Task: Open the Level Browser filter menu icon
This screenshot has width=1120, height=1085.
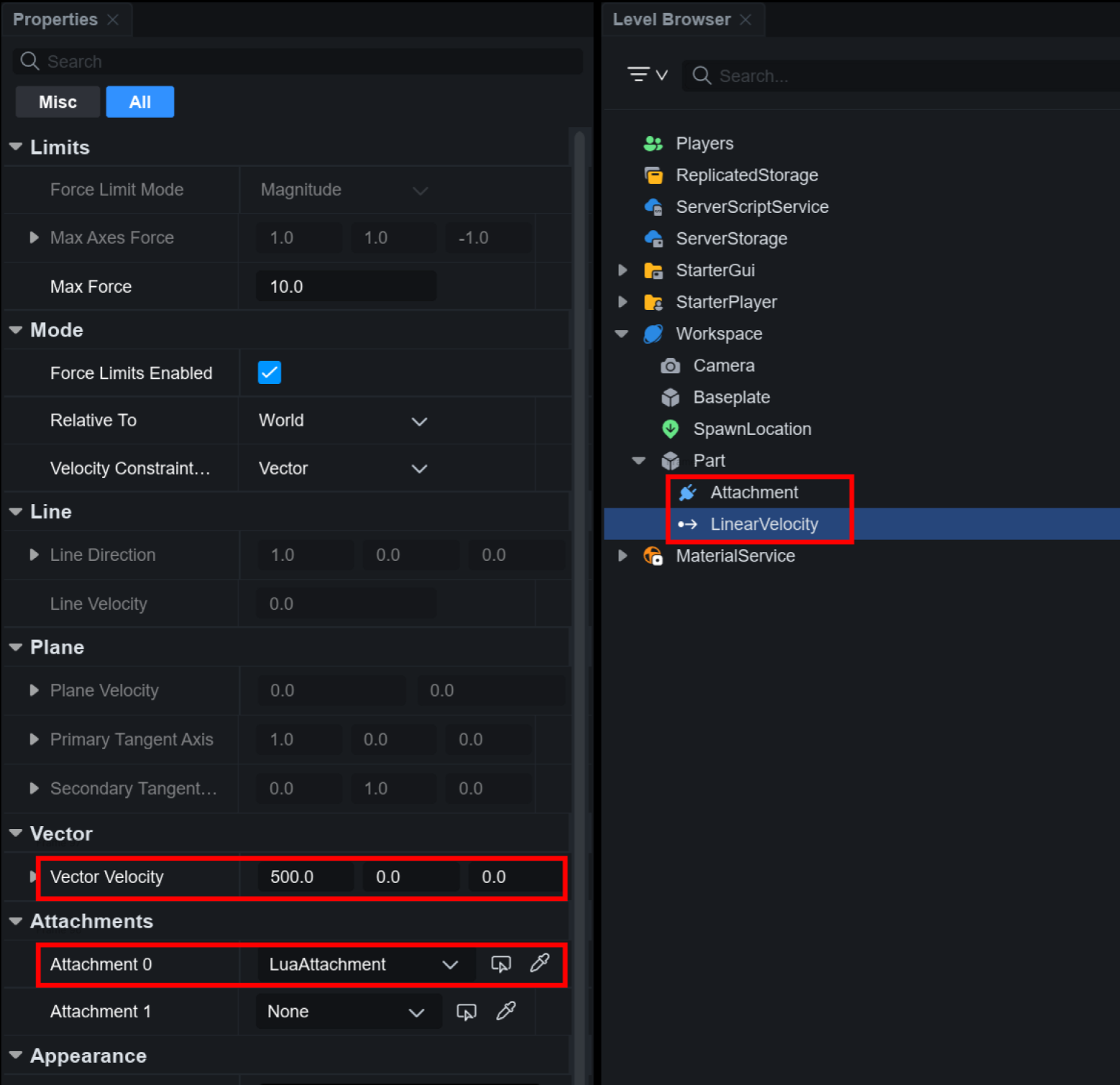Action: [x=647, y=75]
